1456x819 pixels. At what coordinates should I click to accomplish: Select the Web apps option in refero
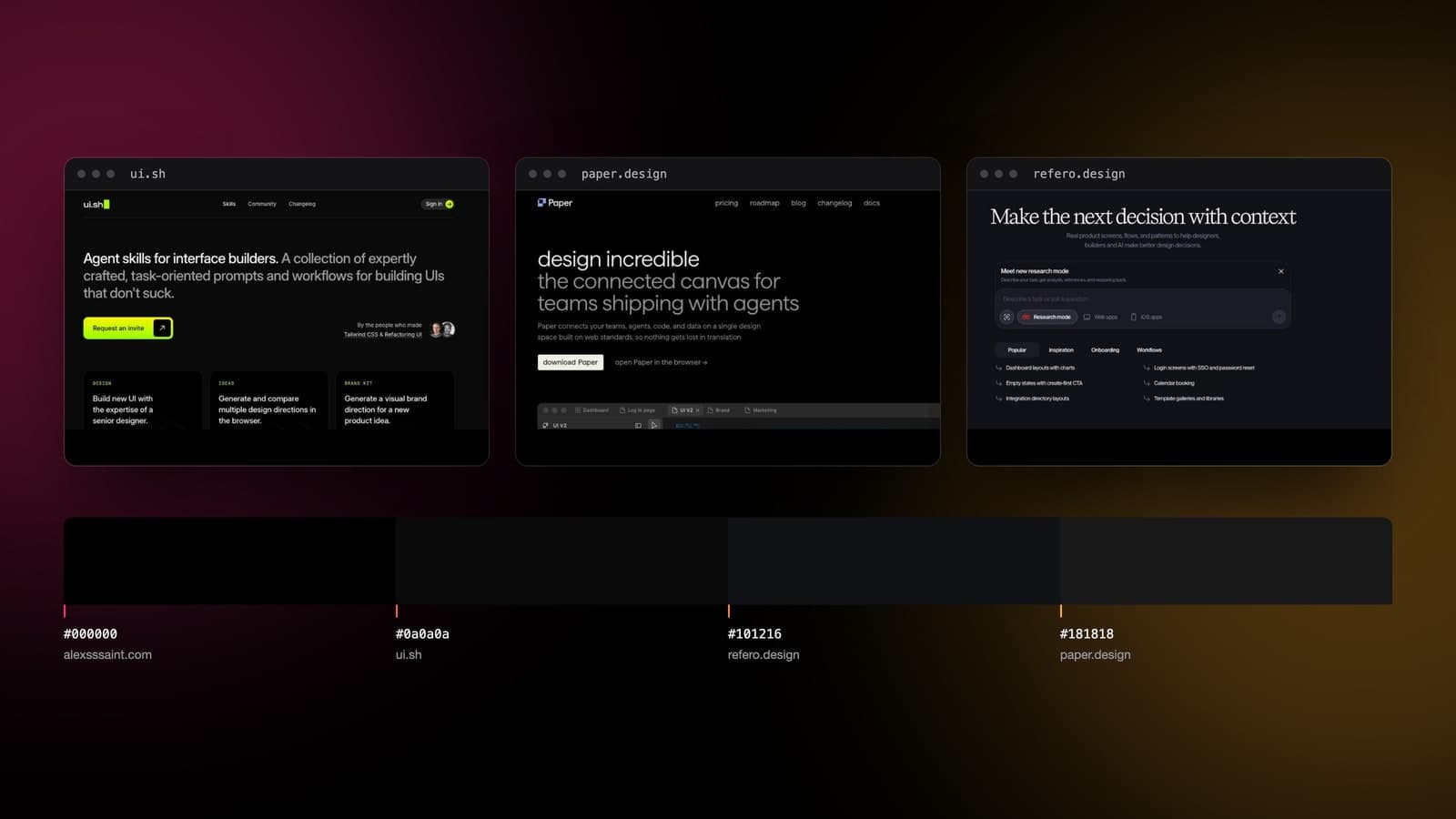click(x=1100, y=317)
